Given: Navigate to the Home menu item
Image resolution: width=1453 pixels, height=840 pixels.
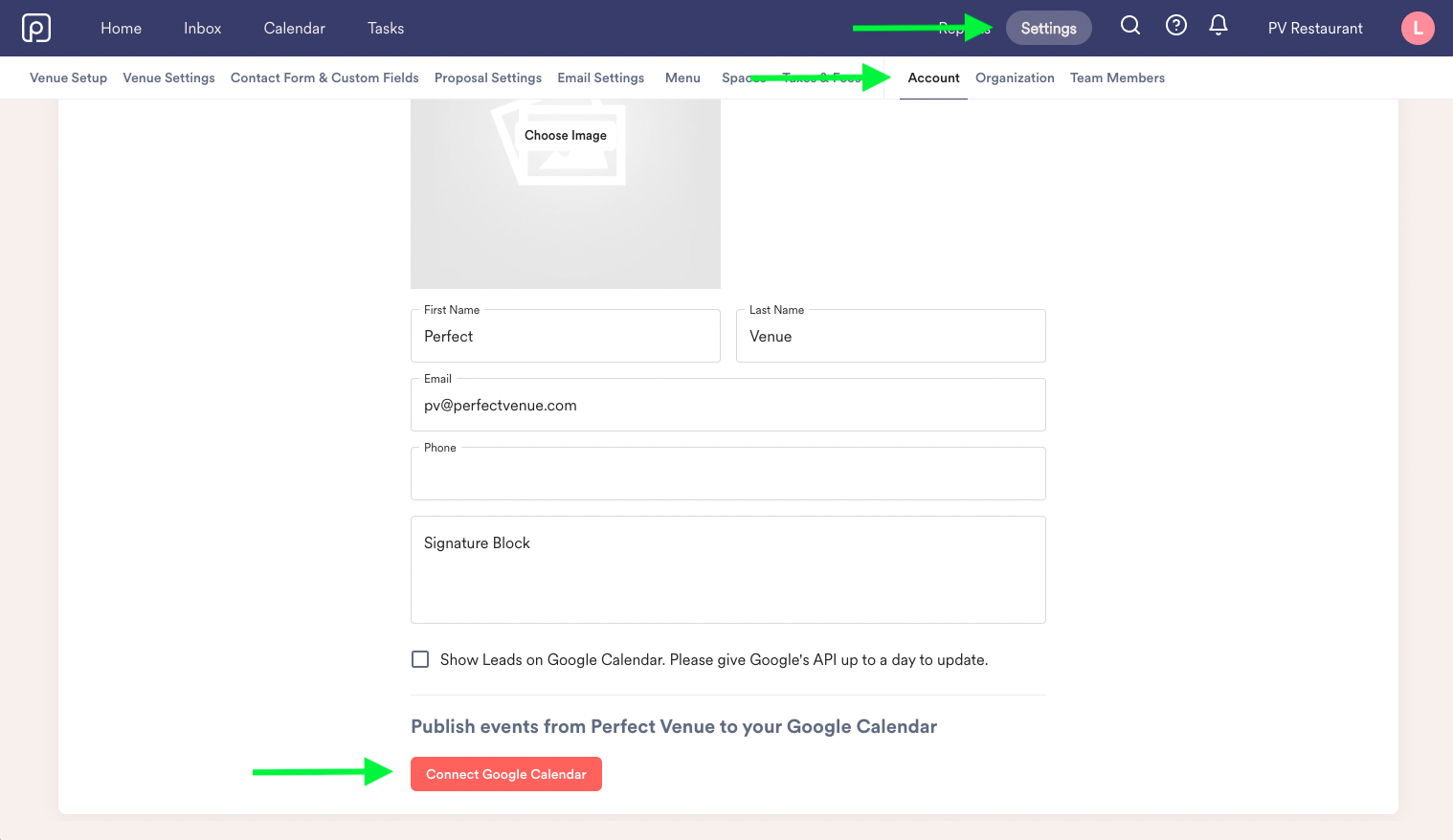Looking at the screenshot, I should pos(121,28).
